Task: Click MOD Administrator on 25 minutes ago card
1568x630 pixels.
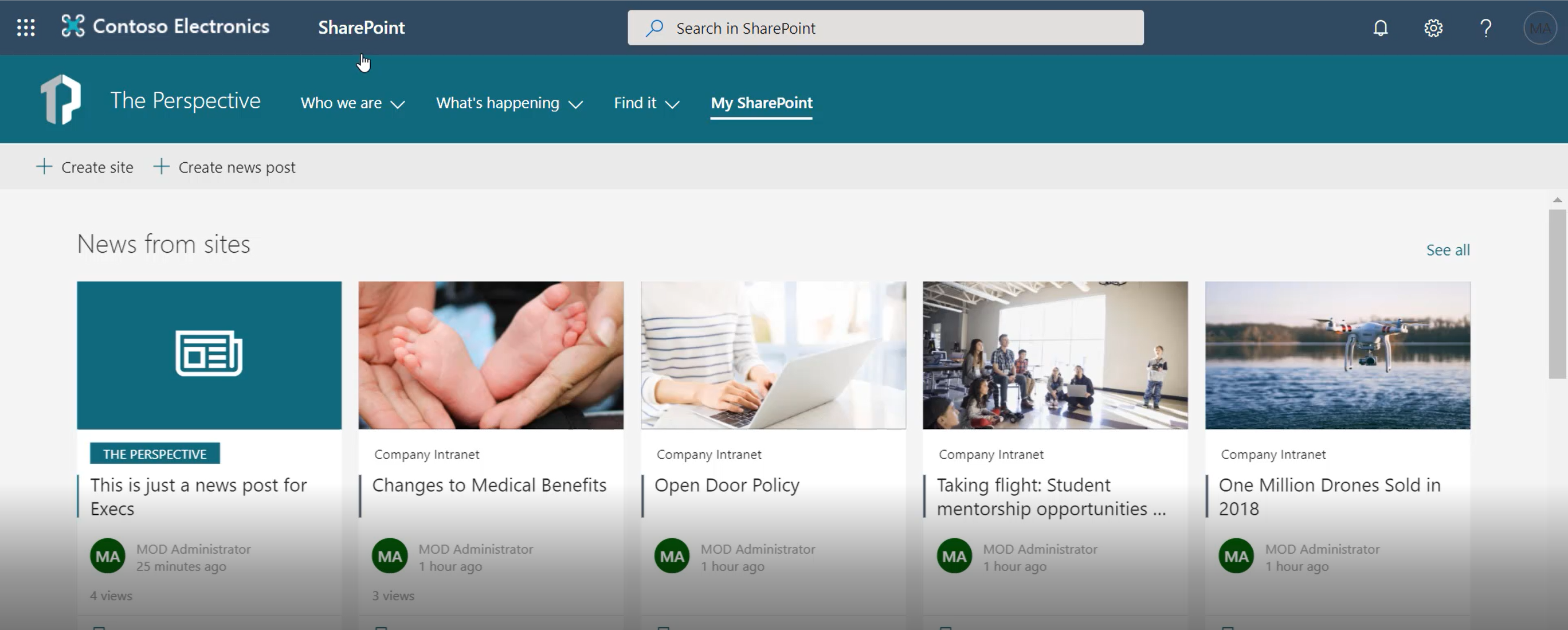Action: [x=194, y=549]
